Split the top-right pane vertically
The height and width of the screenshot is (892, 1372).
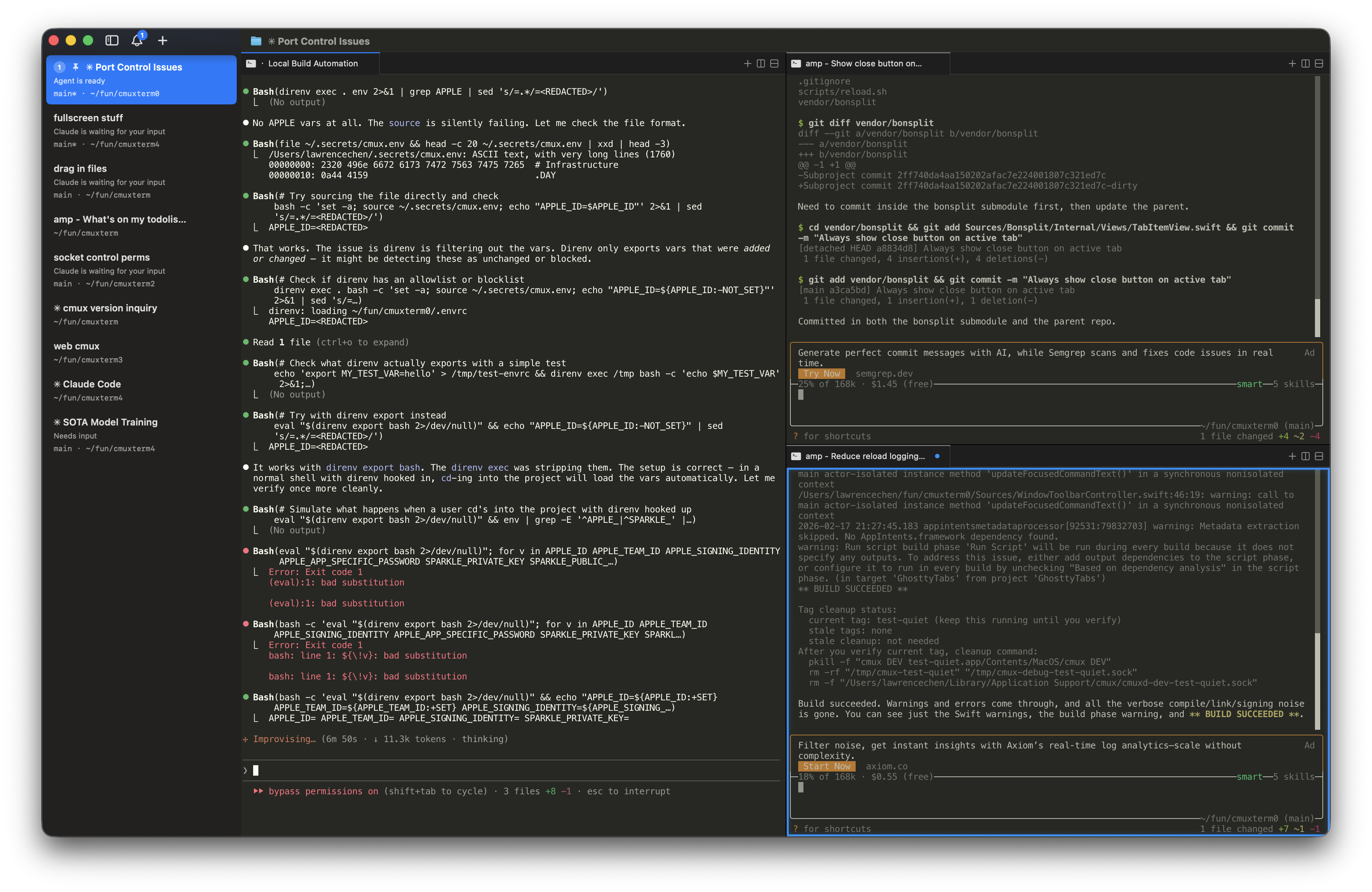1305,63
